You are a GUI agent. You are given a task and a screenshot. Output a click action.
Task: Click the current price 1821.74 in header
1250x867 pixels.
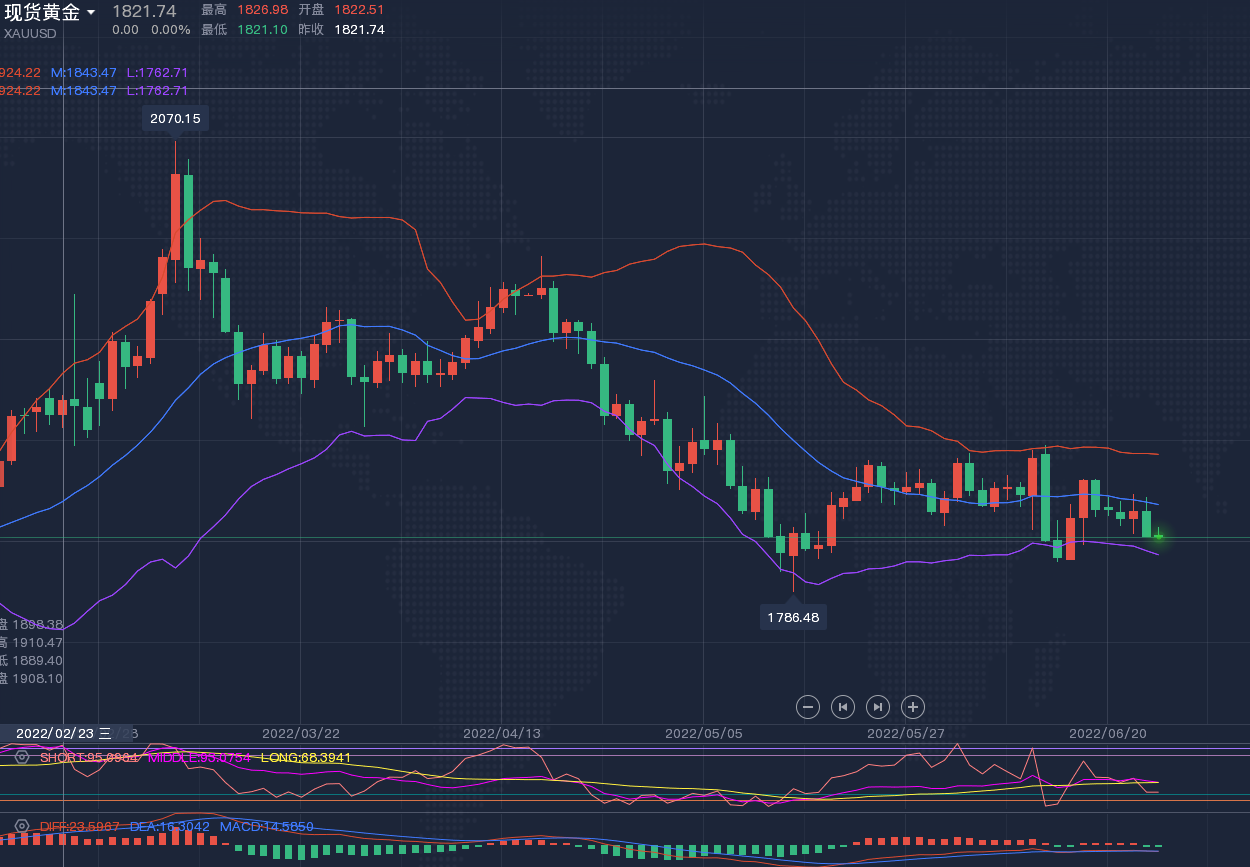coord(144,11)
